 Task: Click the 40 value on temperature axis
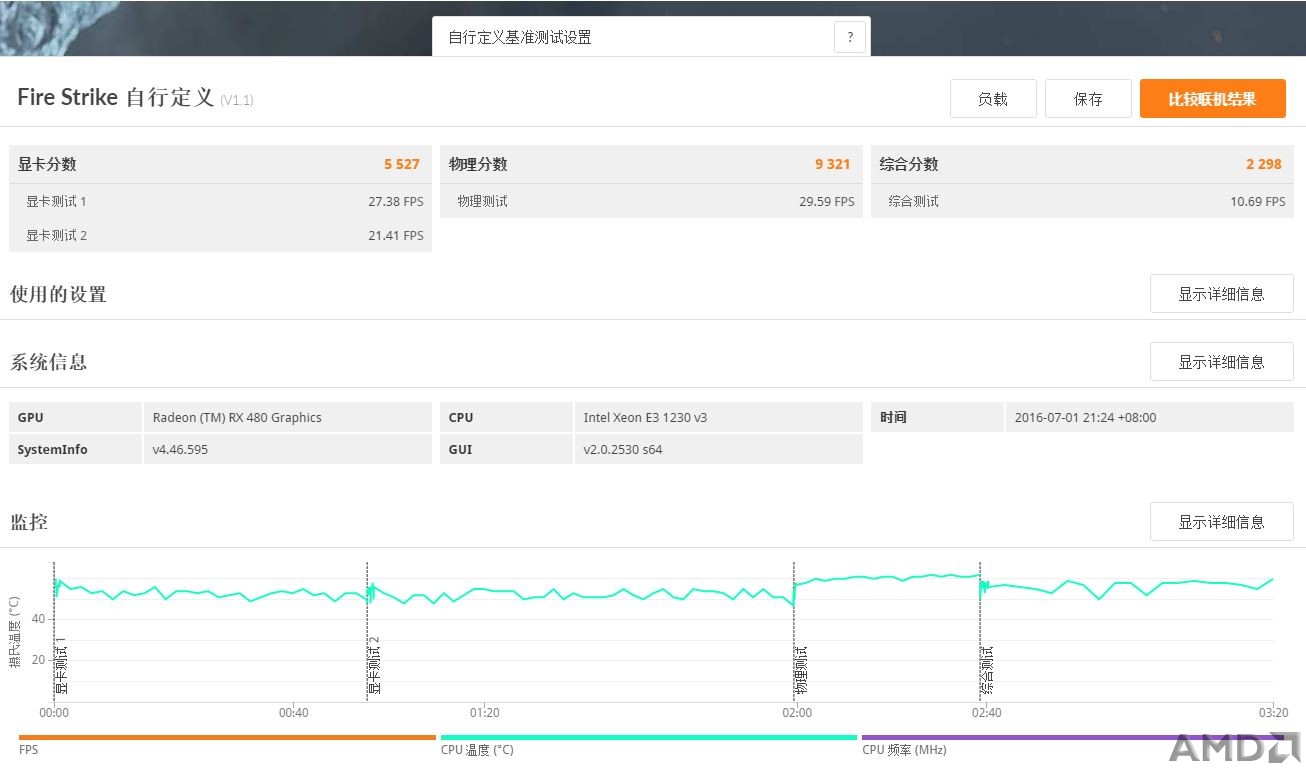(x=38, y=619)
